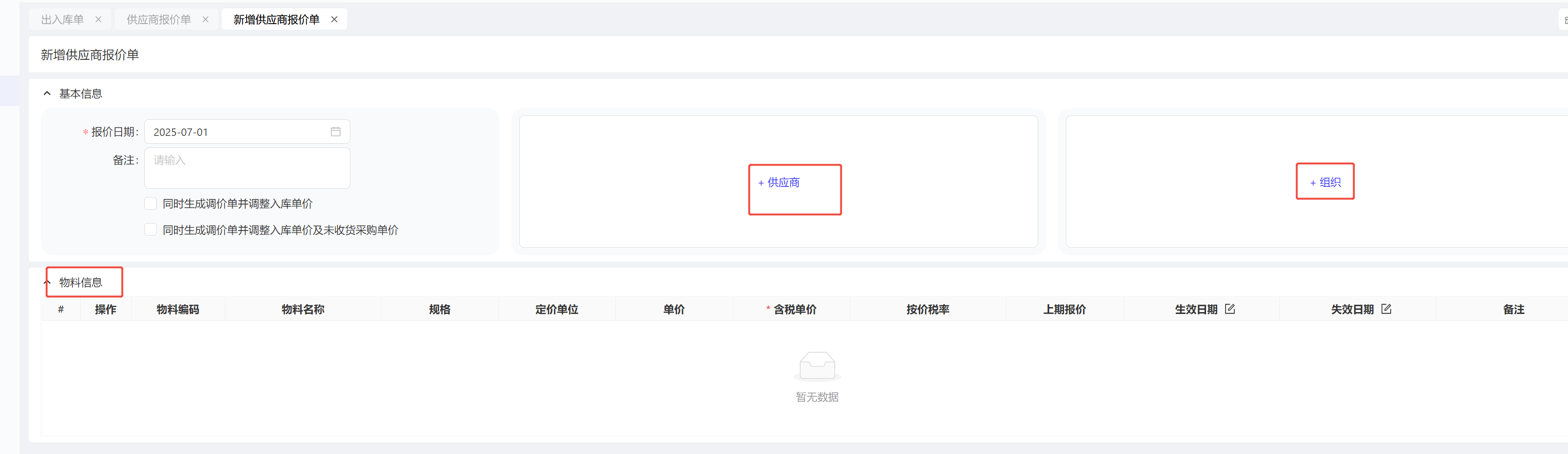Click the 定价单位 column header
This screenshot has height=454, width=1568.
pyautogui.click(x=557, y=309)
